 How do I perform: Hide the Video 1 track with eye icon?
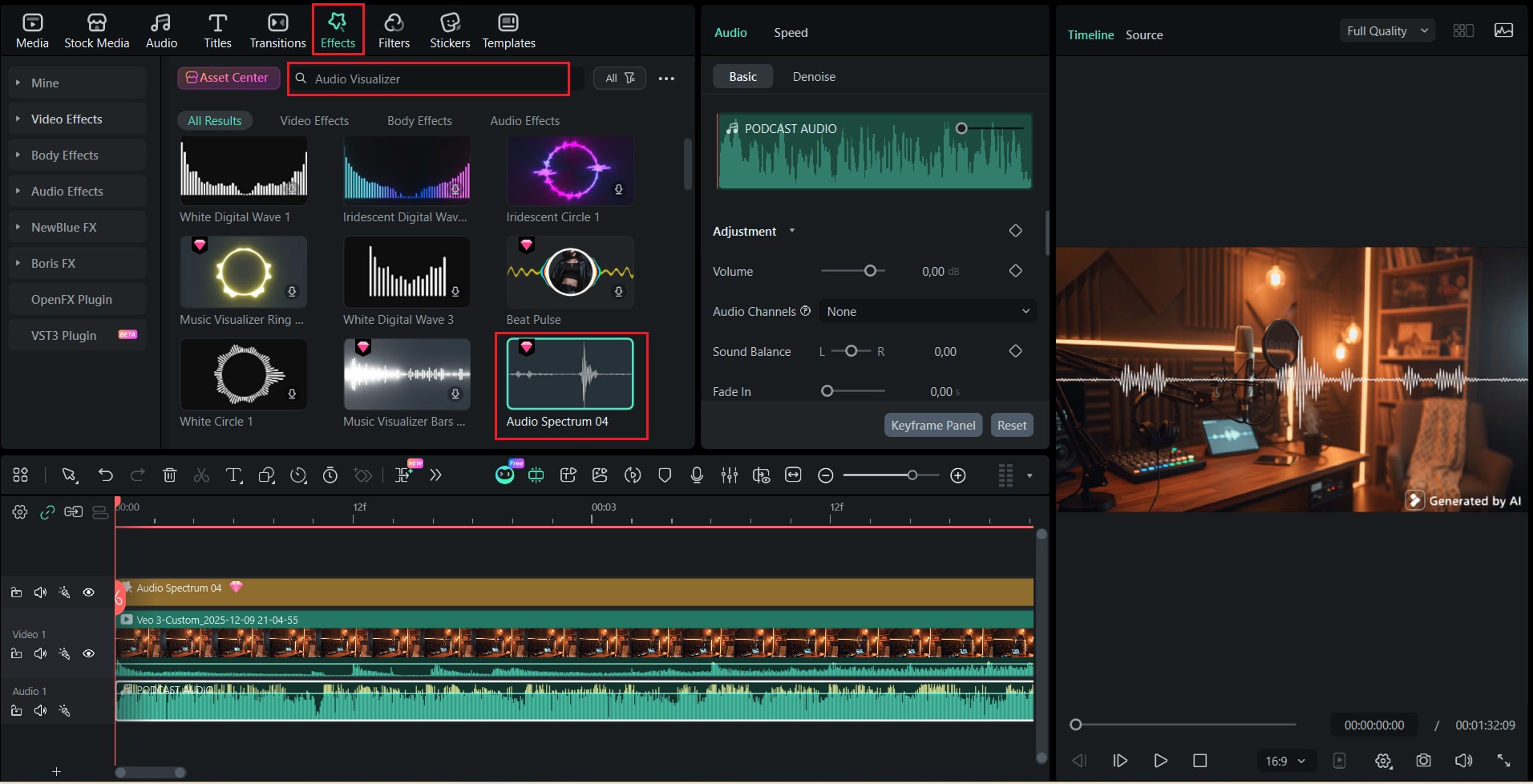pos(88,653)
